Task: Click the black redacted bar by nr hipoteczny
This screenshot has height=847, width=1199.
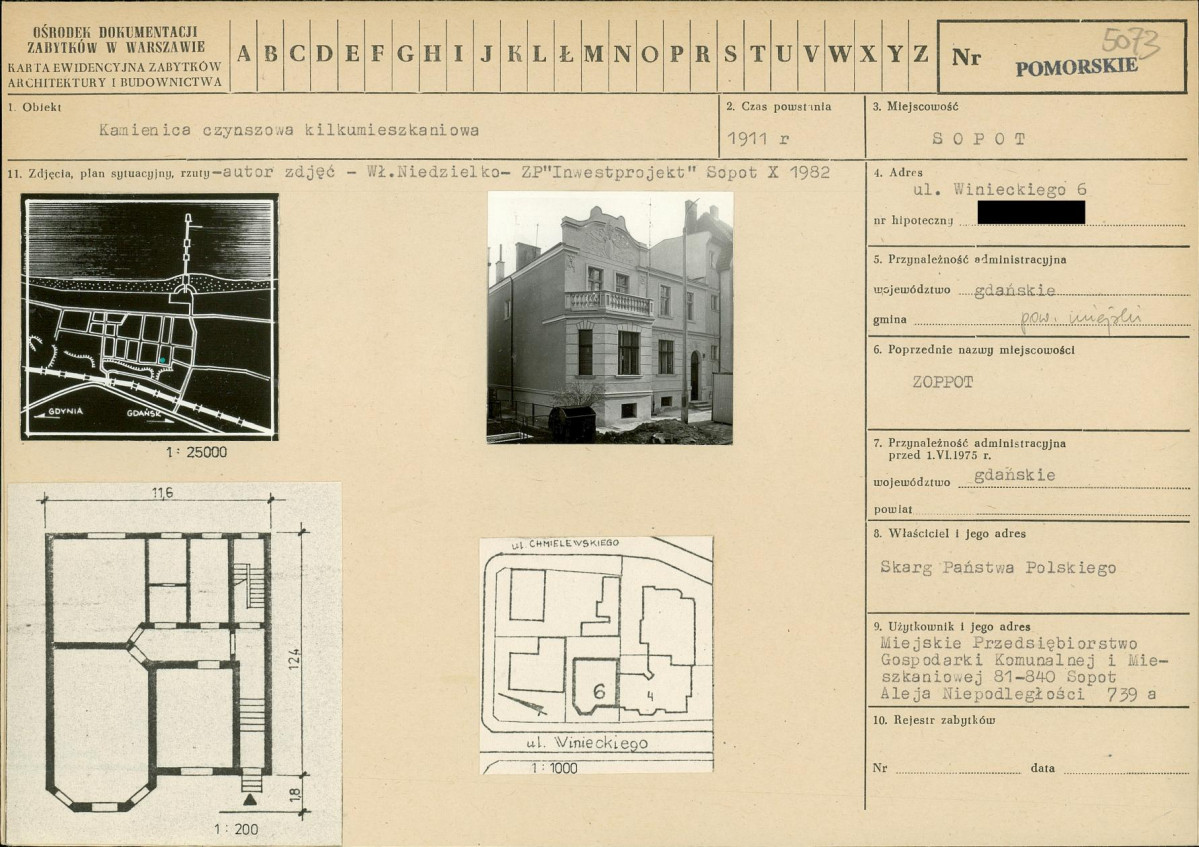Action: click(x=1030, y=213)
